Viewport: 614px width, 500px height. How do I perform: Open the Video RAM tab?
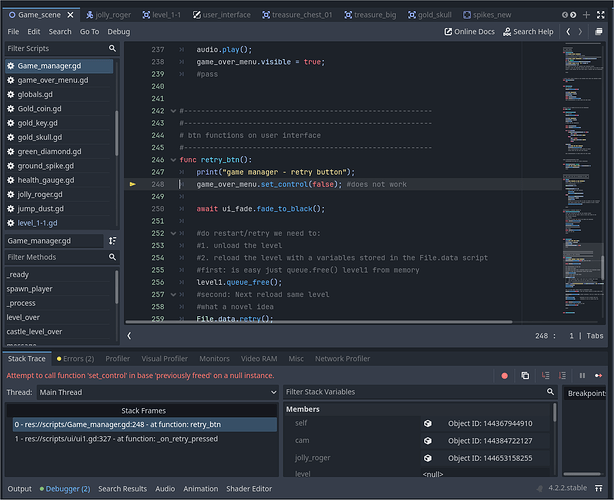[259, 359]
